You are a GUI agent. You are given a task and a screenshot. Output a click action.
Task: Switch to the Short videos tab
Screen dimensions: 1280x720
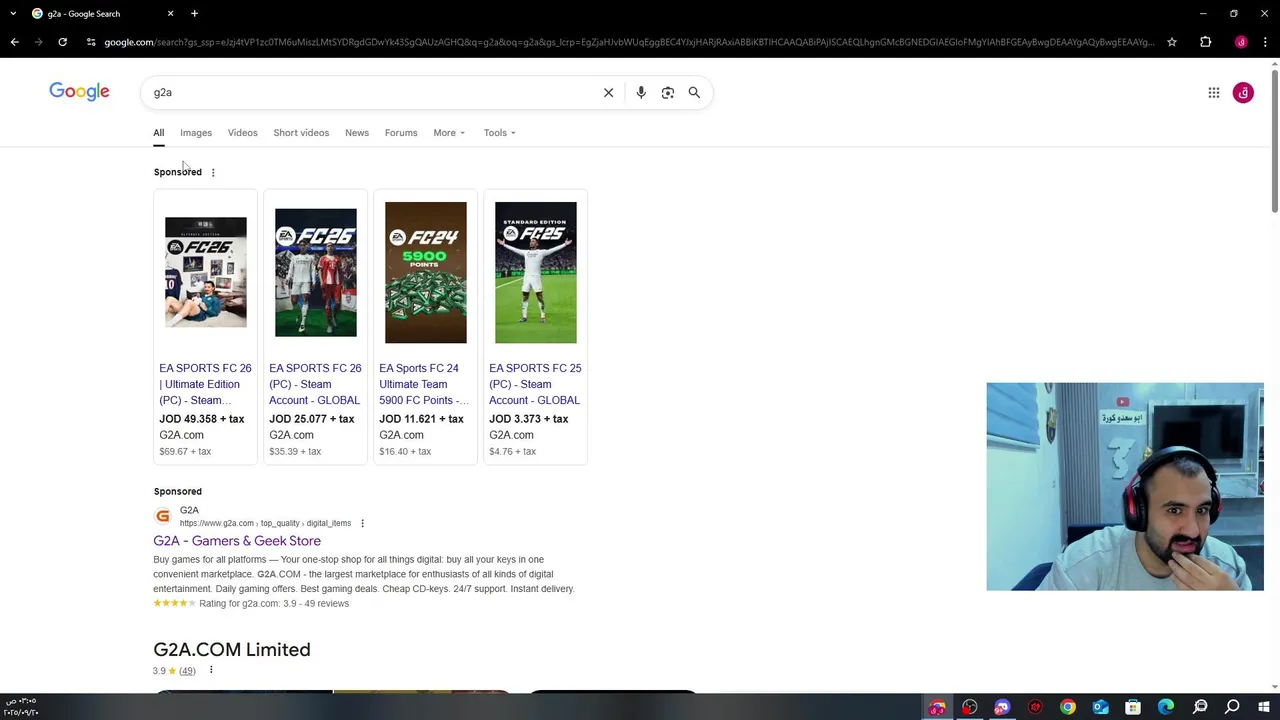pos(301,133)
